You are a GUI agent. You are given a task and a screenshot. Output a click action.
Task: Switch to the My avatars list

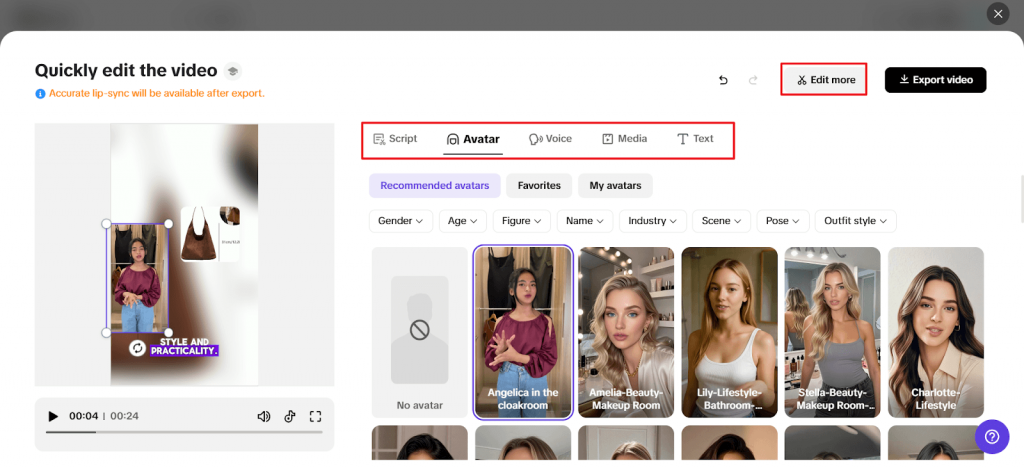[615, 185]
